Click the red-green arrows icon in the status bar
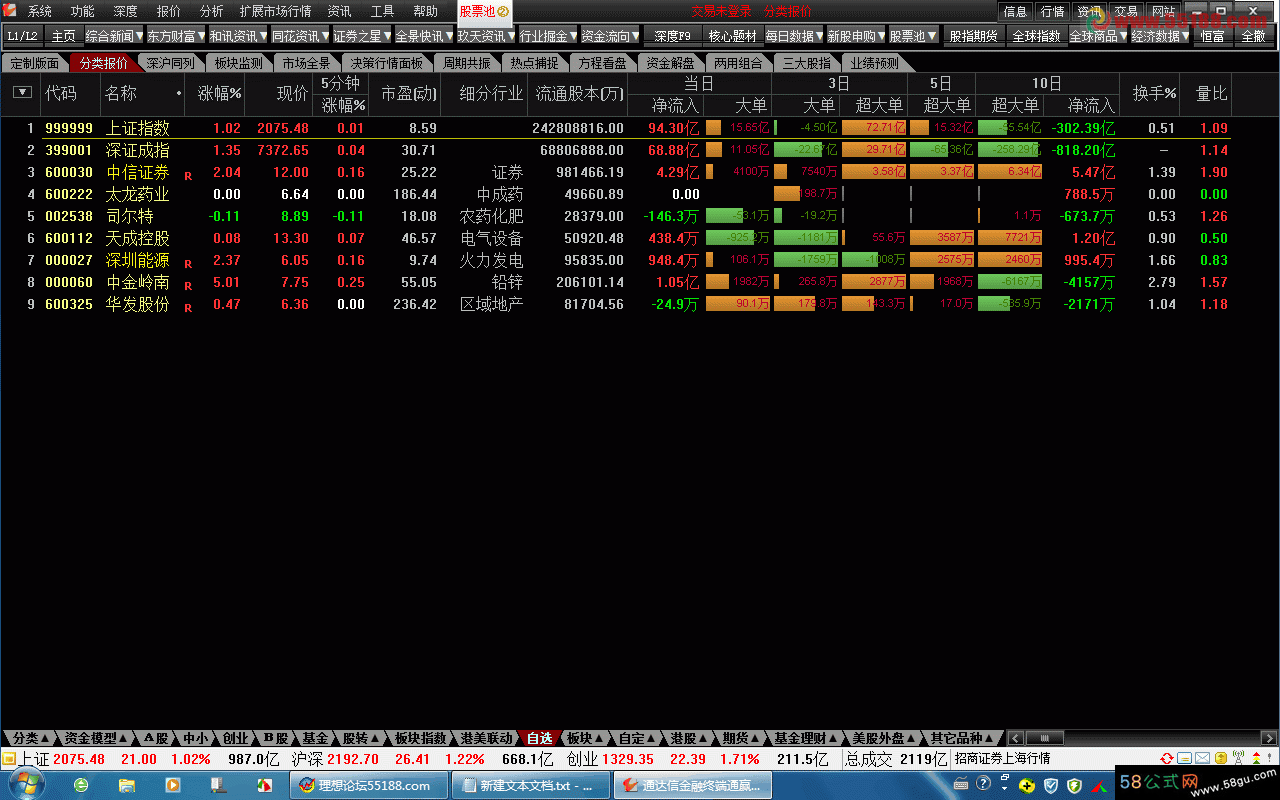This screenshot has width=1280, height=800. 1256,759
